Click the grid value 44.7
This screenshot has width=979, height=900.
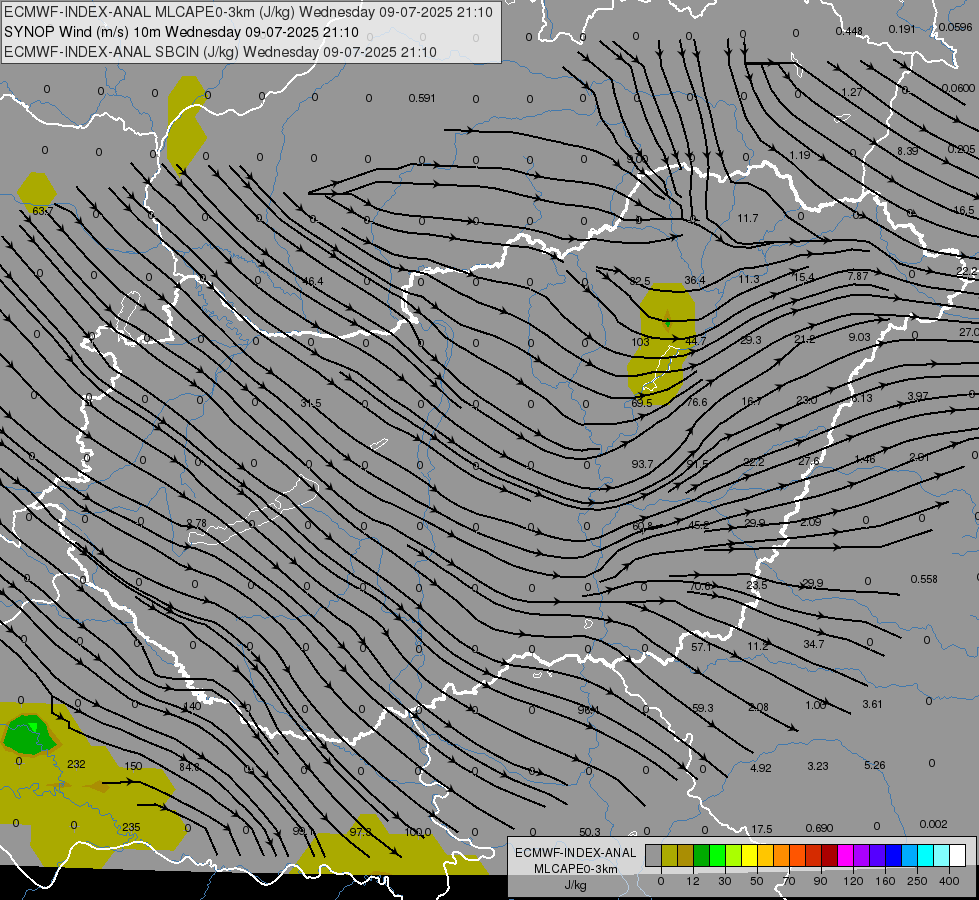click(x=696, y=340)
